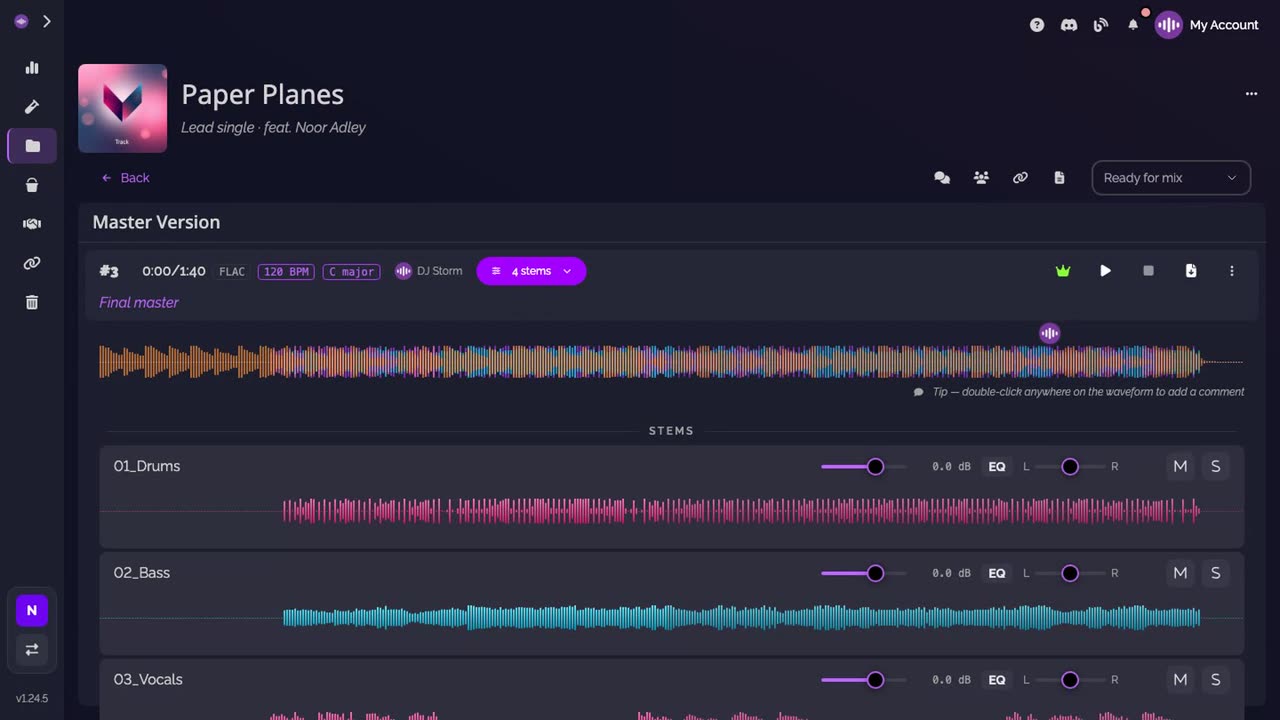Screen dimensions: 1280x720
Task: Mute the 03_Vocals stem
Action: click(x=1180, y=680)
